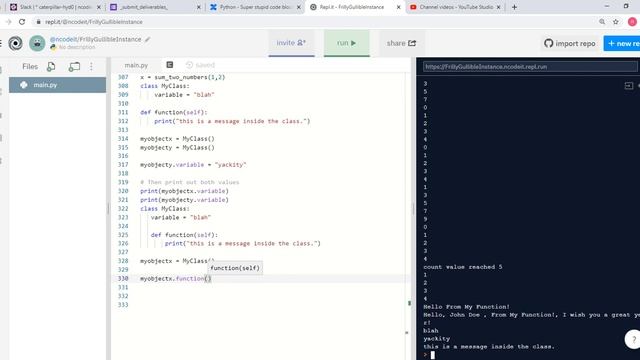The width and height of the screenshot is (640, 360).
Task: Click 'print(myobjectx.variable)' on line 320
Action: (x=184, y=191)
